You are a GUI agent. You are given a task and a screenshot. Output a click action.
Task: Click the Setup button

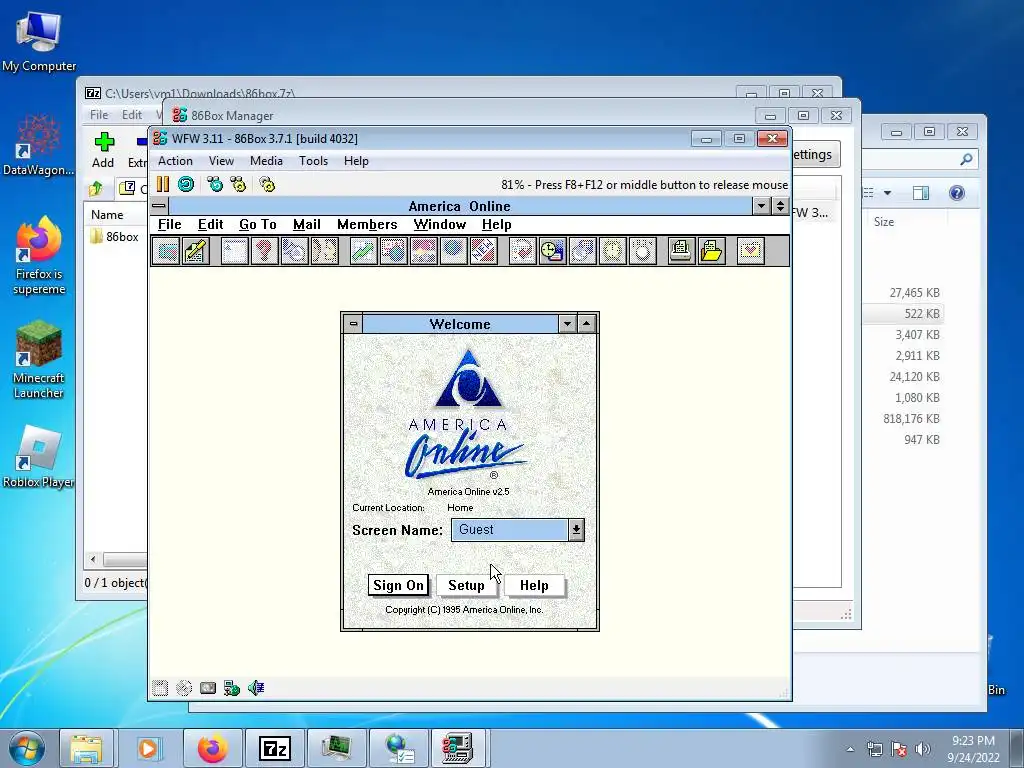pos(466,585)
